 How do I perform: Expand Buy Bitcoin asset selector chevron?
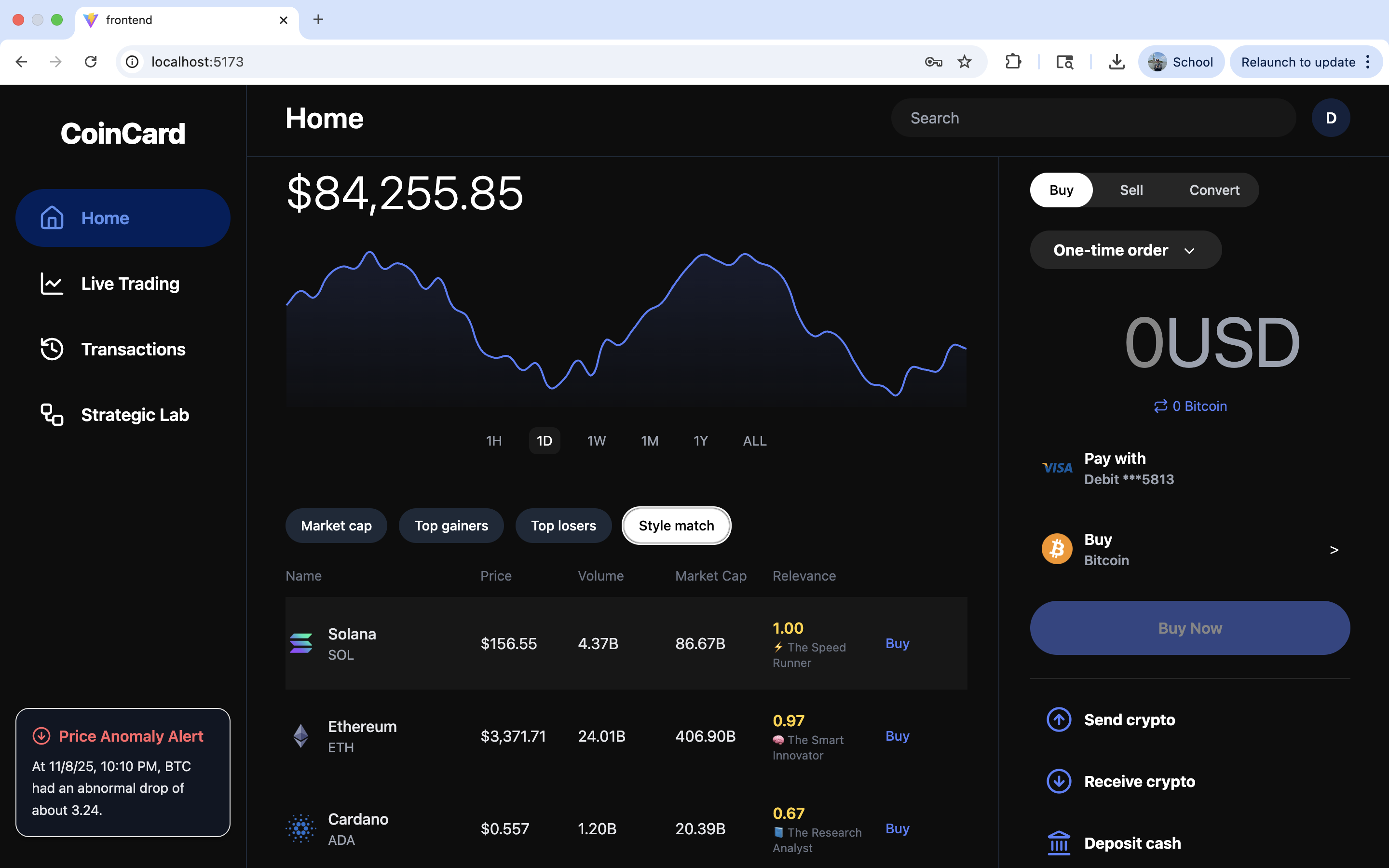1334,550
